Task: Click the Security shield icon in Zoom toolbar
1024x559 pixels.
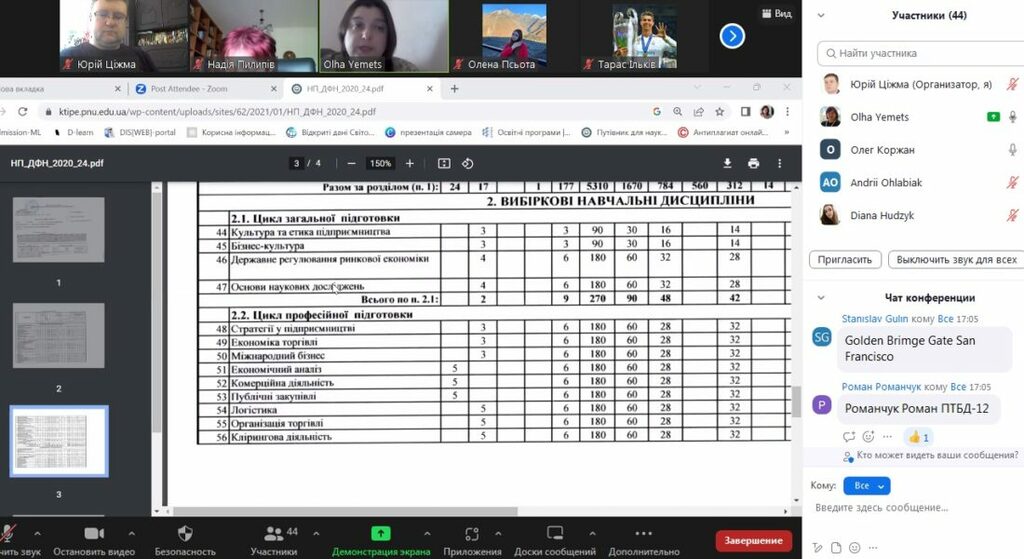Action: tap(184, 533)
